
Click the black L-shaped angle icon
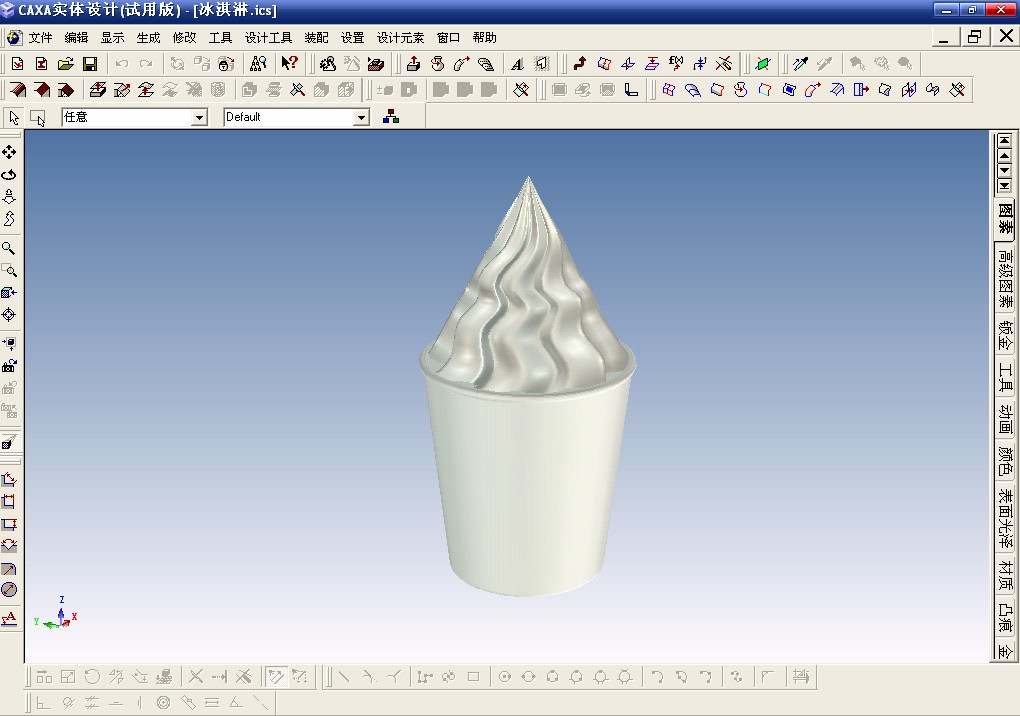click(631, 90)
